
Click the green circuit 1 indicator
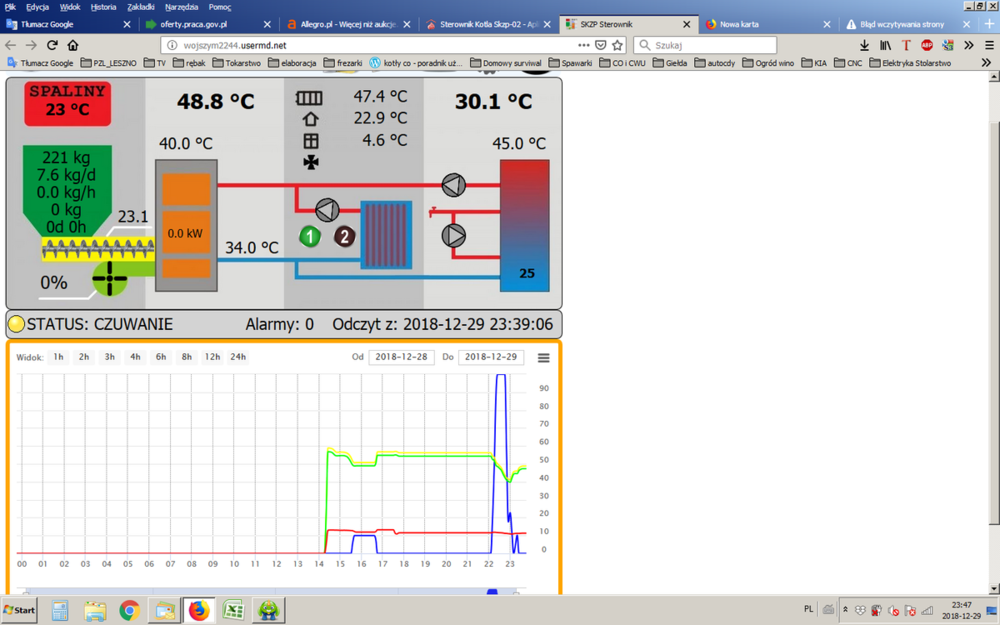[x=310, y=237]
